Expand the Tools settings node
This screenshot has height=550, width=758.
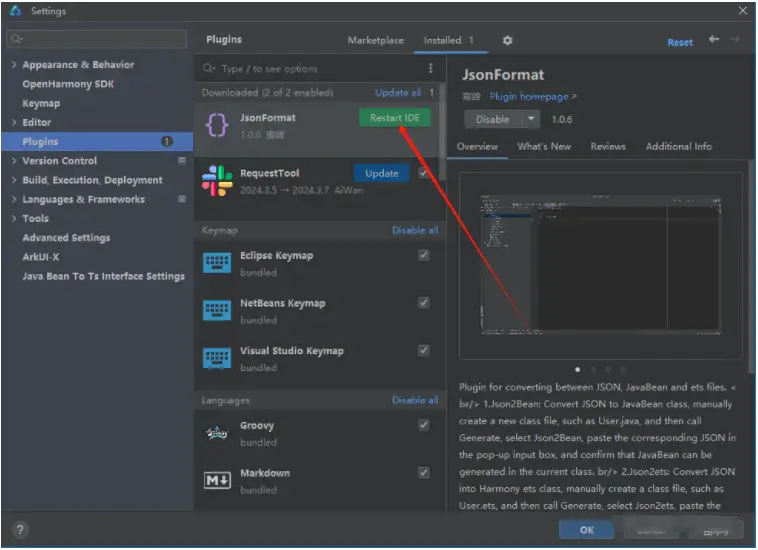click(x=14, y=218)
